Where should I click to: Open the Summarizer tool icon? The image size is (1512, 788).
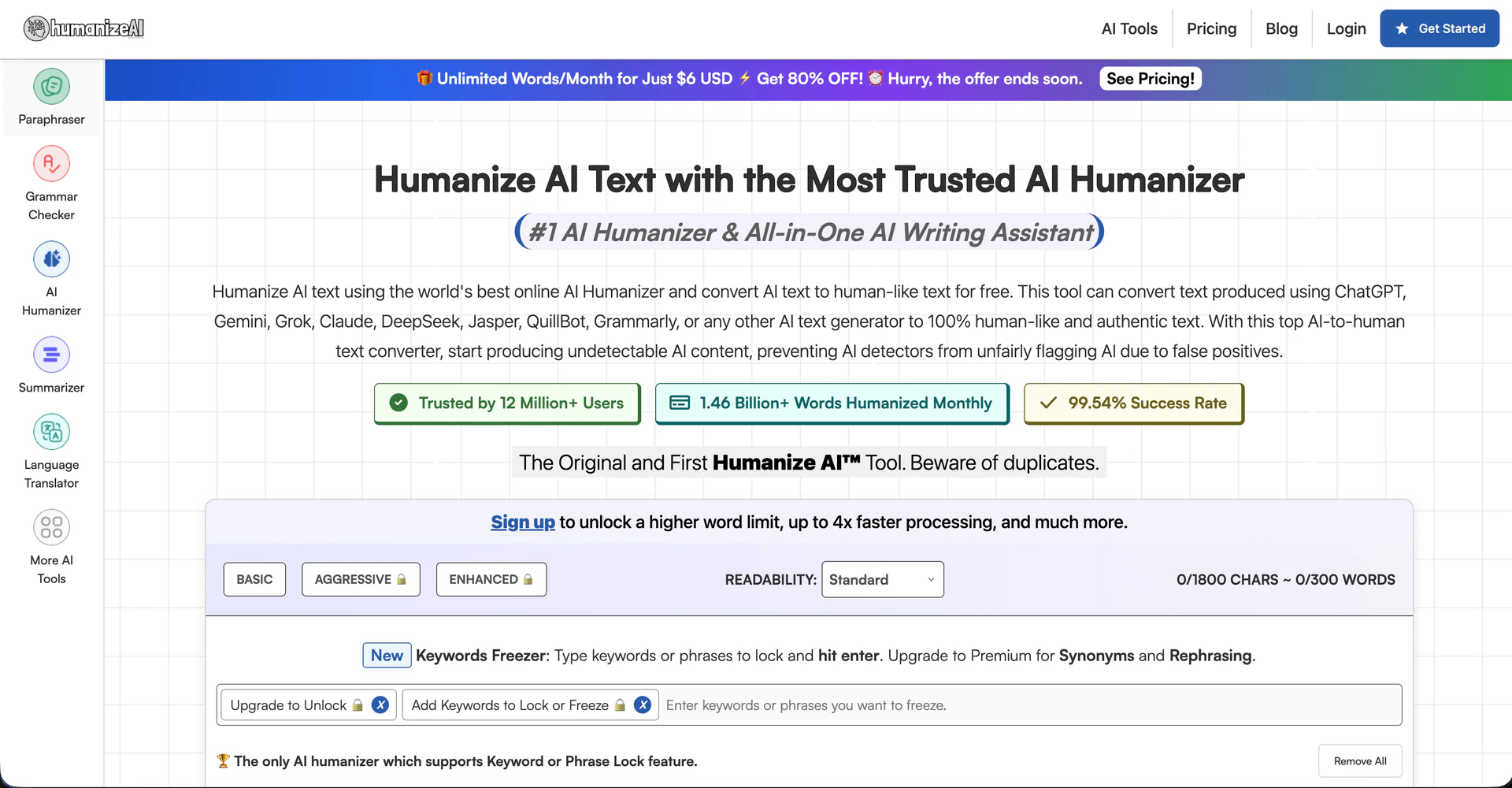coord(51,355)
